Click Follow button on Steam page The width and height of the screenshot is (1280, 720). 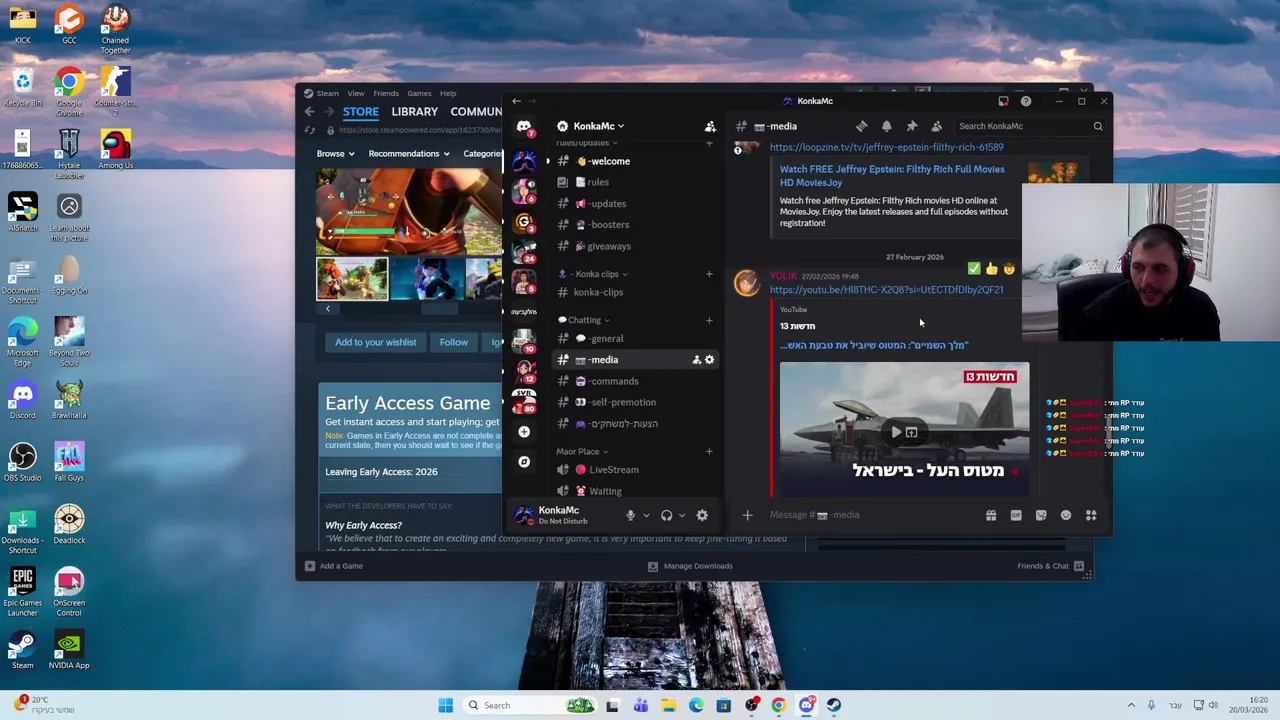[453, 342]
